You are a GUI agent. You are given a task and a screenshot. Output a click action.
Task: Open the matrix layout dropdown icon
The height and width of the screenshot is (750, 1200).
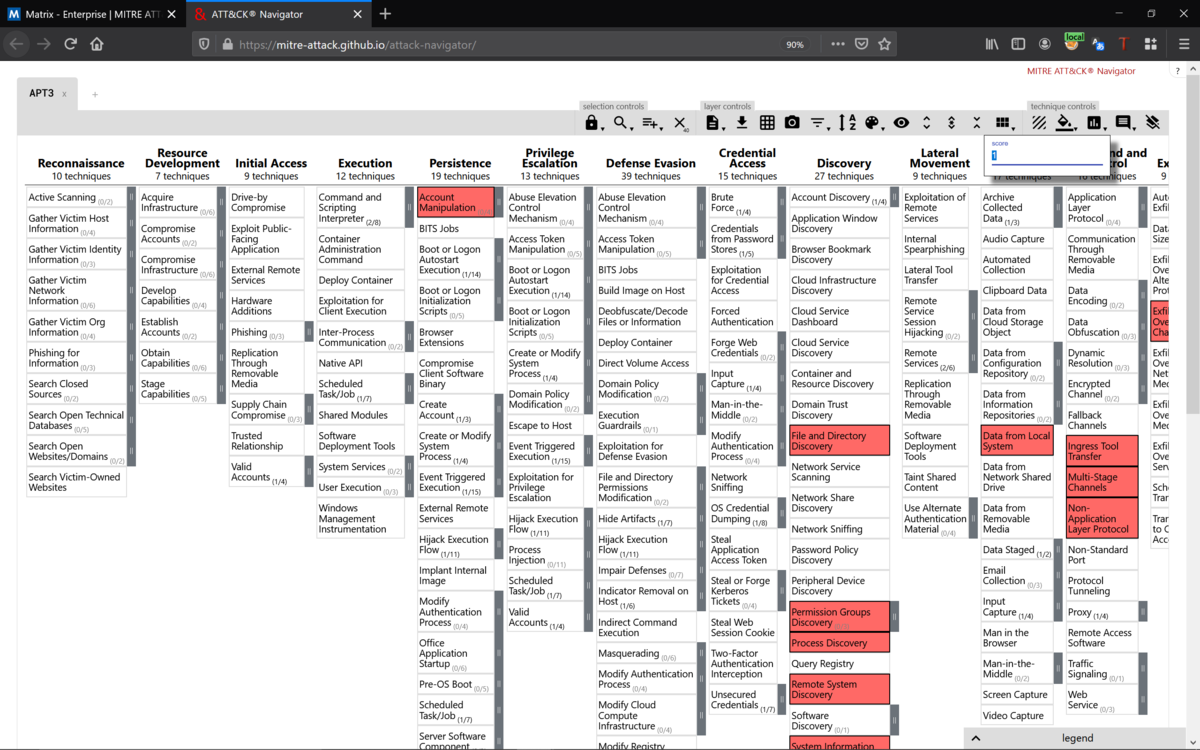pos(1004,123)
